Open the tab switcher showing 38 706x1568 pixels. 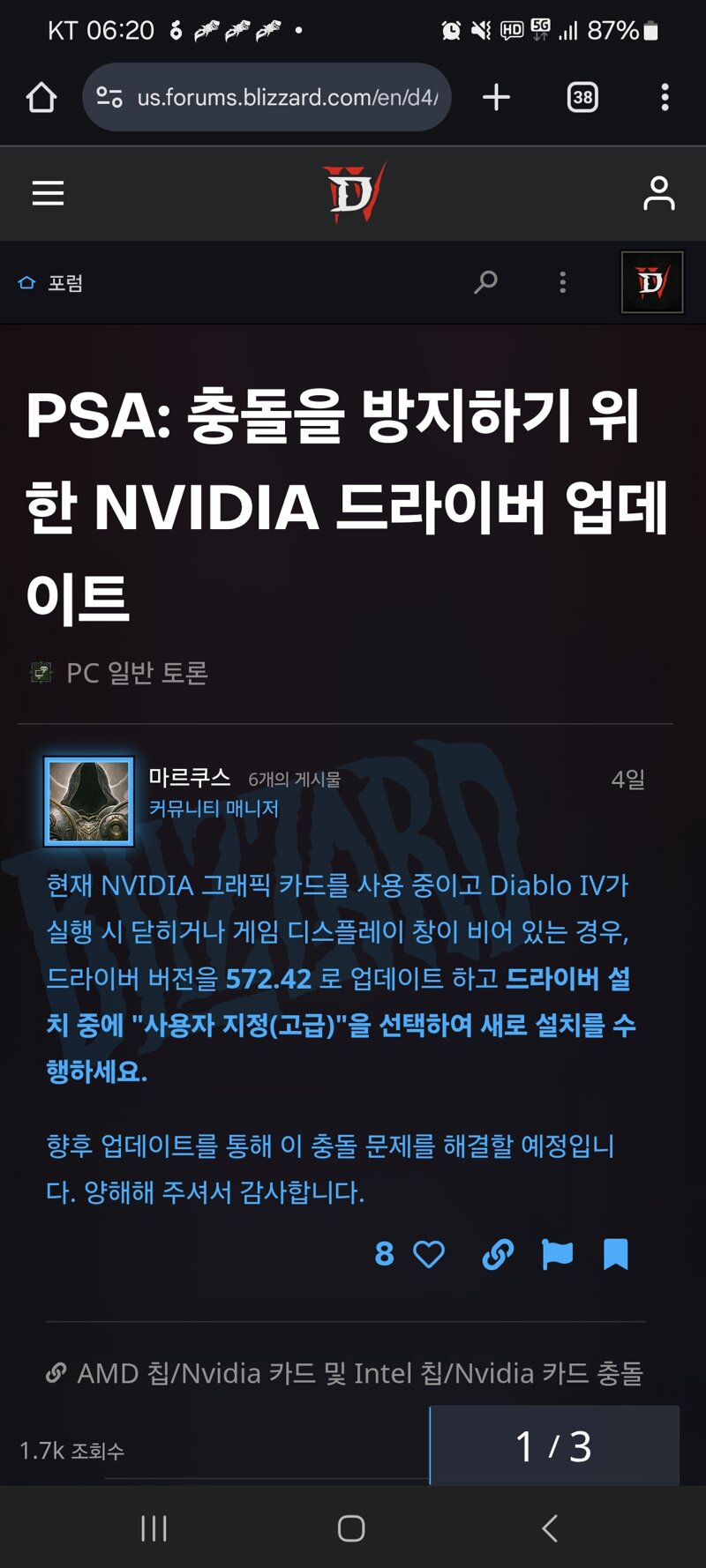(582, 97)
